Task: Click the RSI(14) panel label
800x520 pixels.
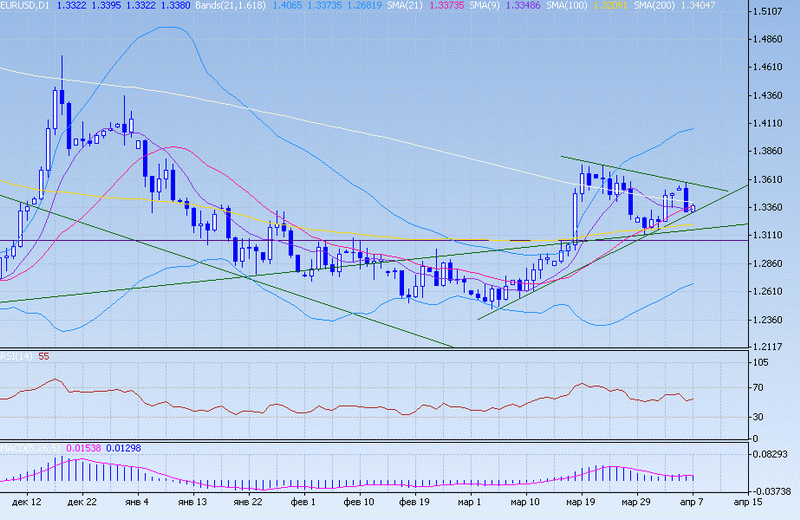Action: (x=17, y=357)
